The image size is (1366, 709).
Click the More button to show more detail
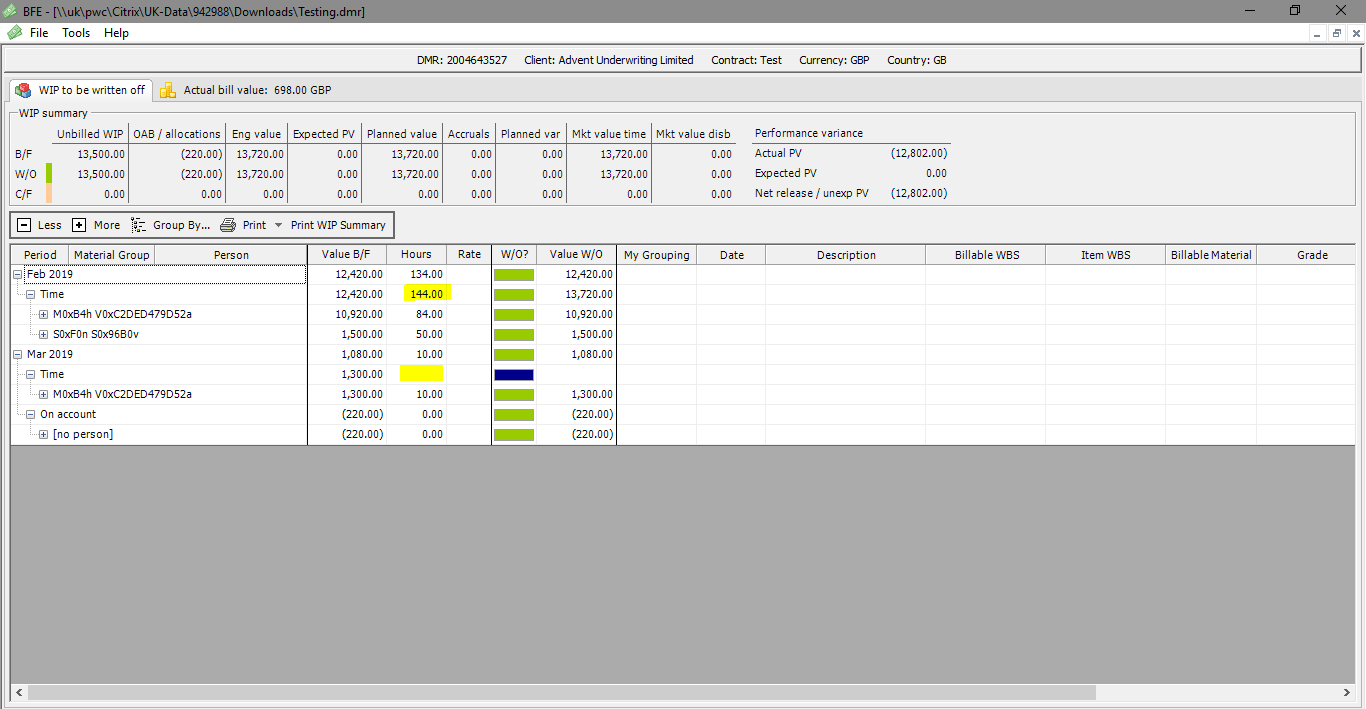(x=96, y=225)
